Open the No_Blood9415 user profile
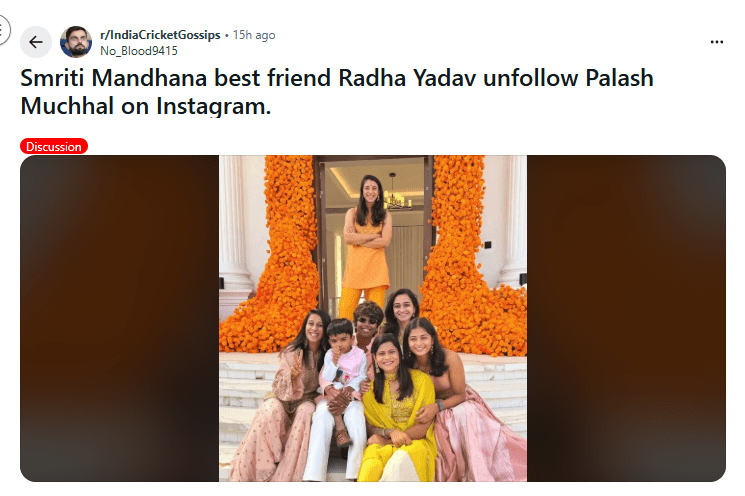Viewport: 745px width, 496px height. pos(139,50)
